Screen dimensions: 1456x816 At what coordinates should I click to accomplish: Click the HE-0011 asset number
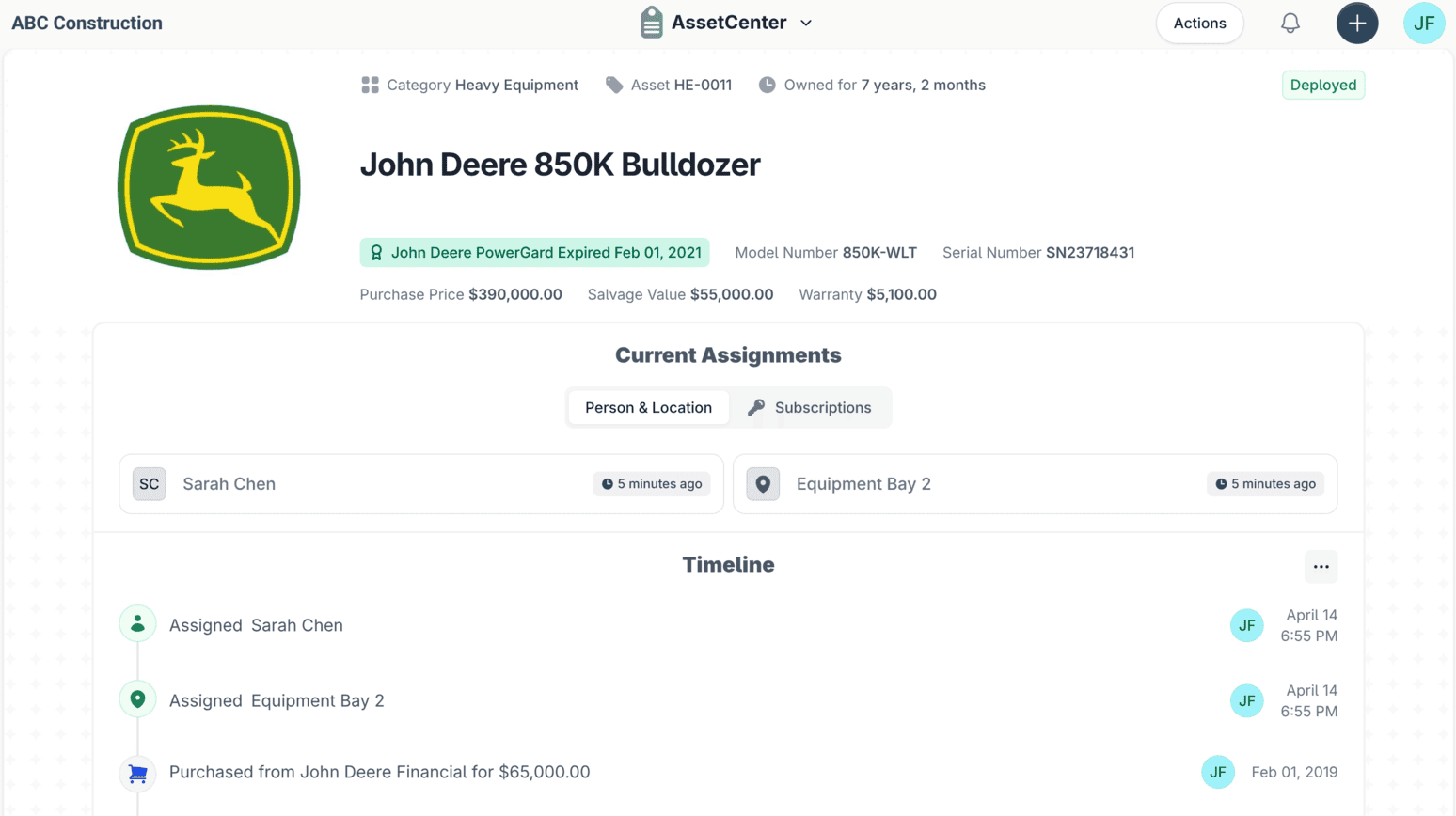click(x=703, y=85)
